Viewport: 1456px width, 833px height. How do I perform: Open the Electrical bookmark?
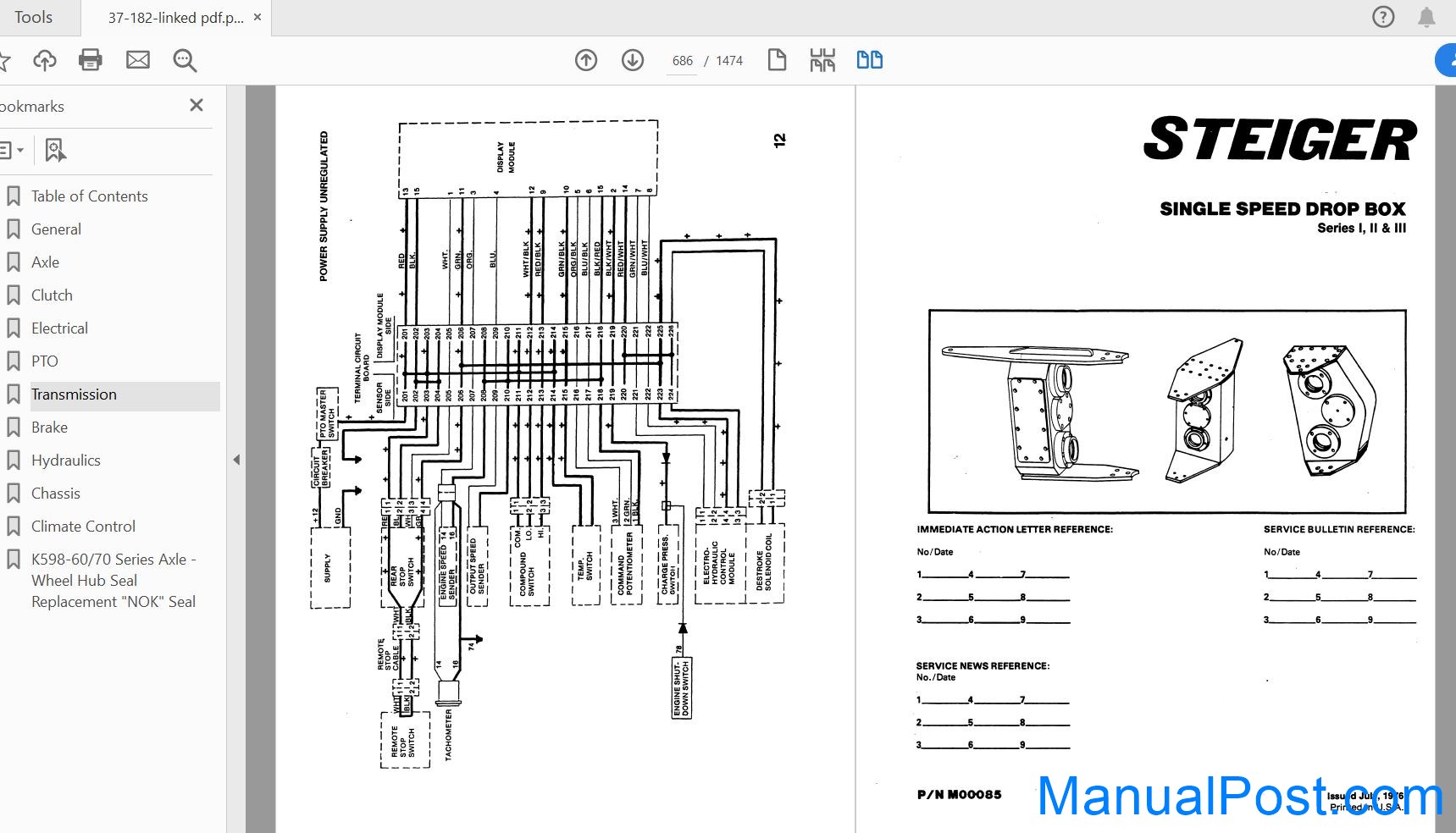point(59,328)
